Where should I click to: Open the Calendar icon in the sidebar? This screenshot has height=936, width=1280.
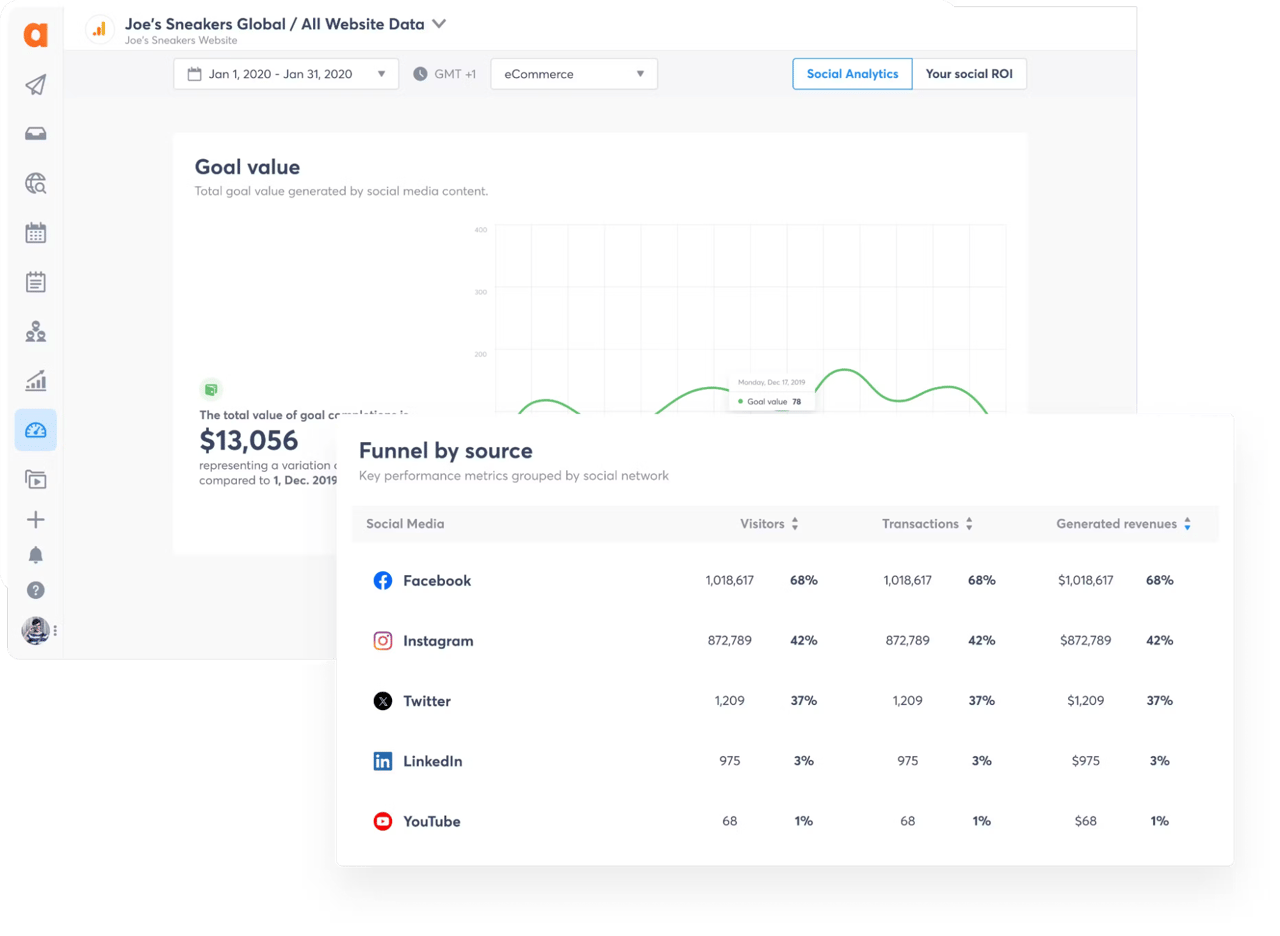pos(35,232)
